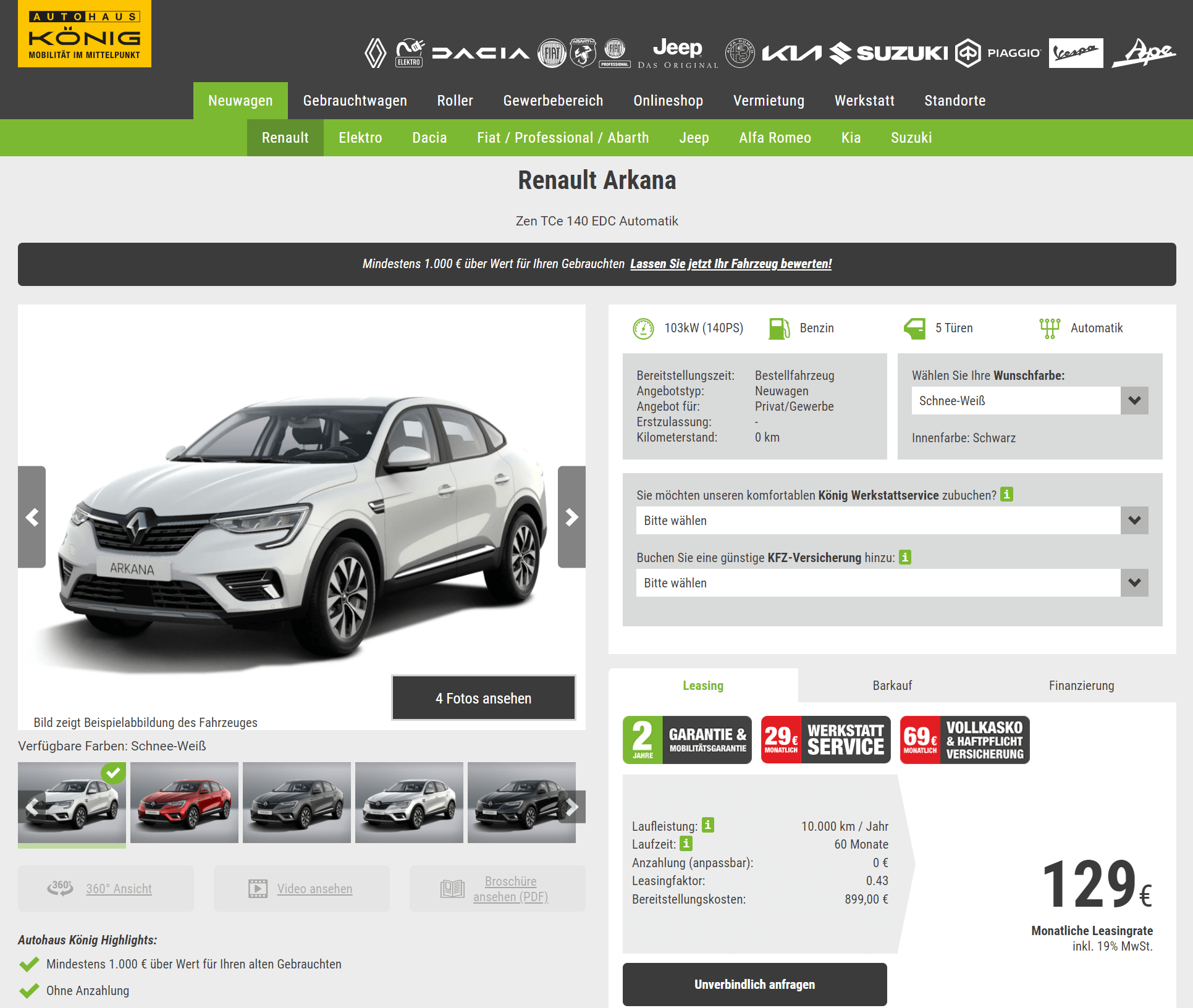This screenshot has height=1008, width=1193.
Task: Move color thumbnails right with arrow
Action: point(571,807)
